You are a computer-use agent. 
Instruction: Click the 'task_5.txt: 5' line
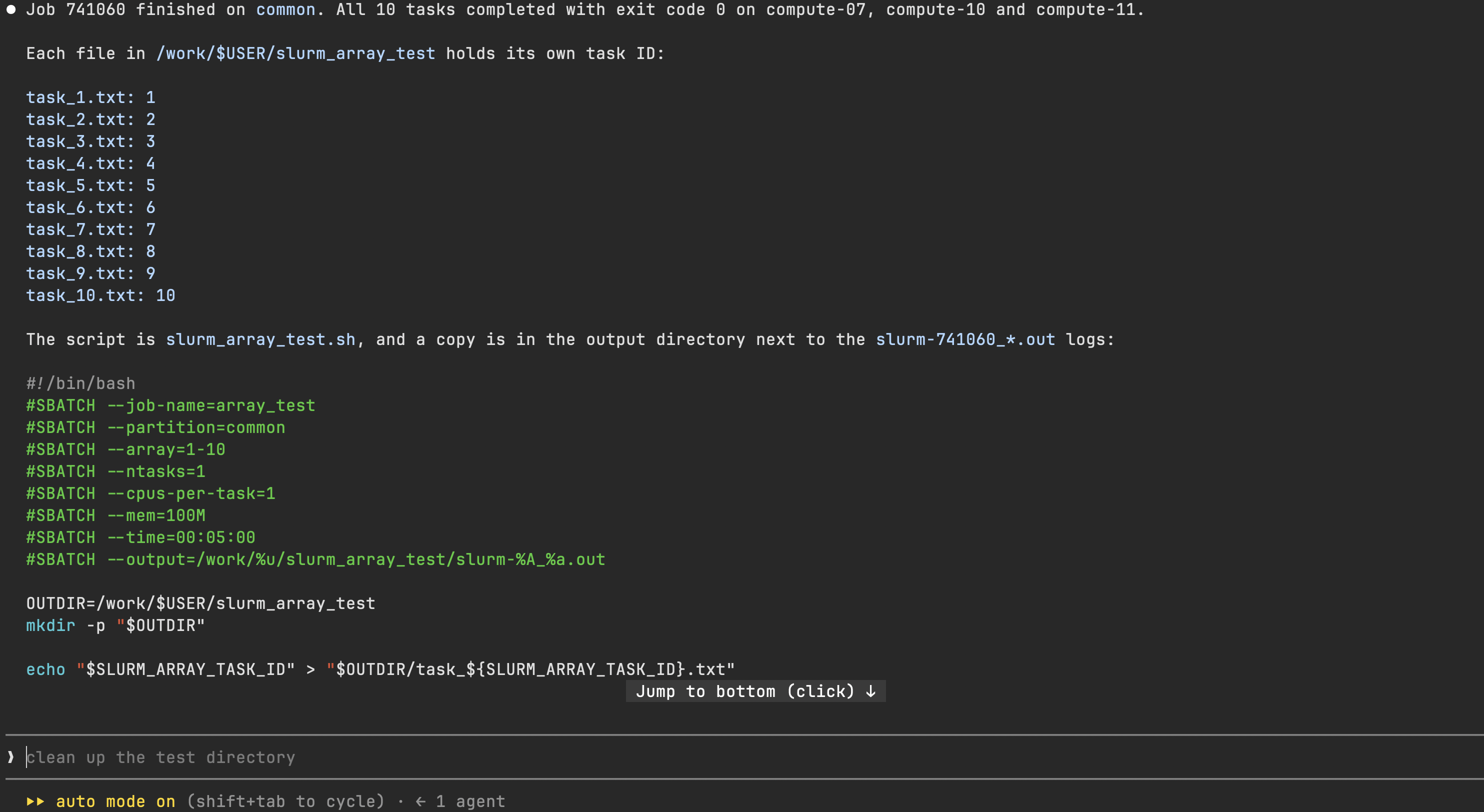click(91, 185)
